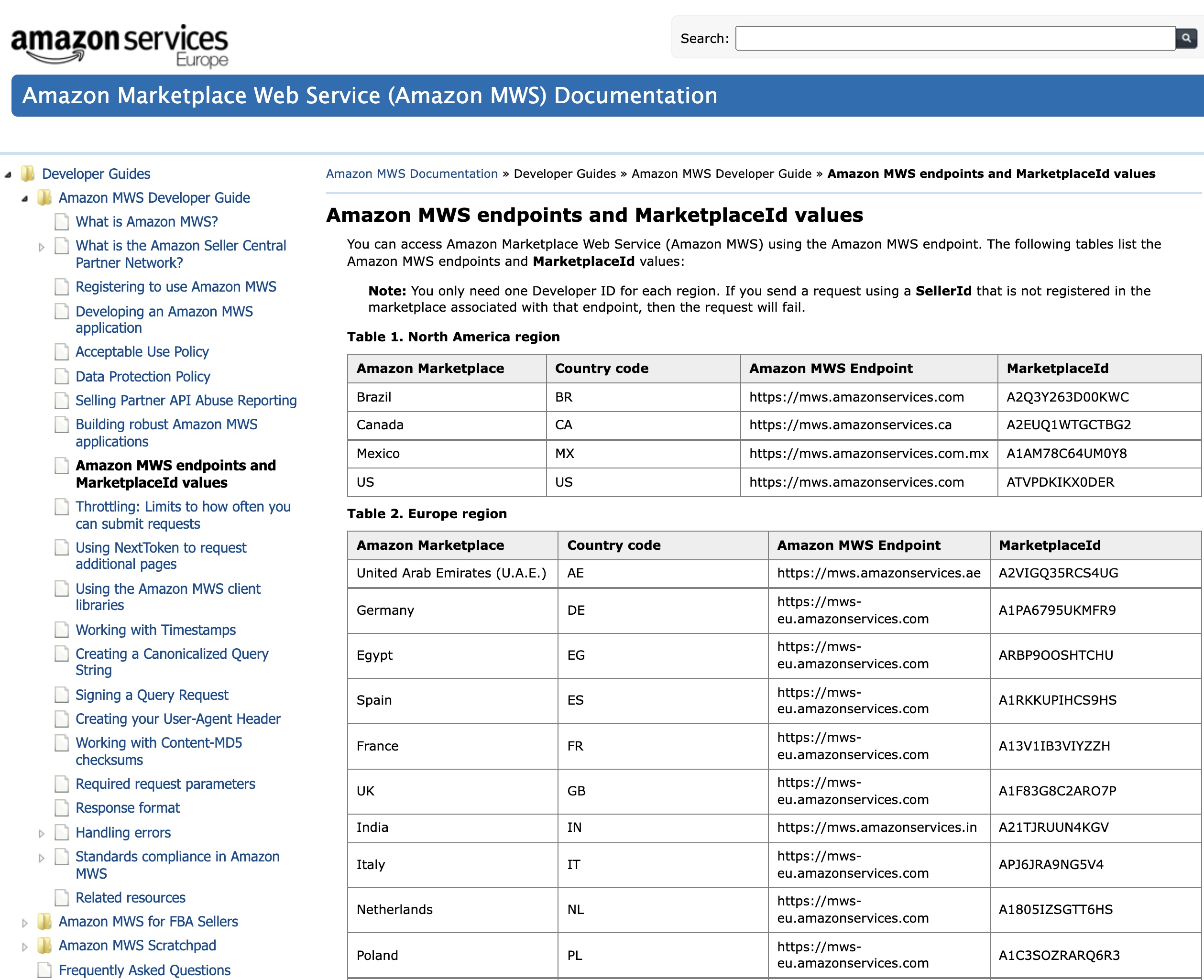Click the page icon beside Using NextToken entry
The image size is (1204, 980).
click(62, 547)
